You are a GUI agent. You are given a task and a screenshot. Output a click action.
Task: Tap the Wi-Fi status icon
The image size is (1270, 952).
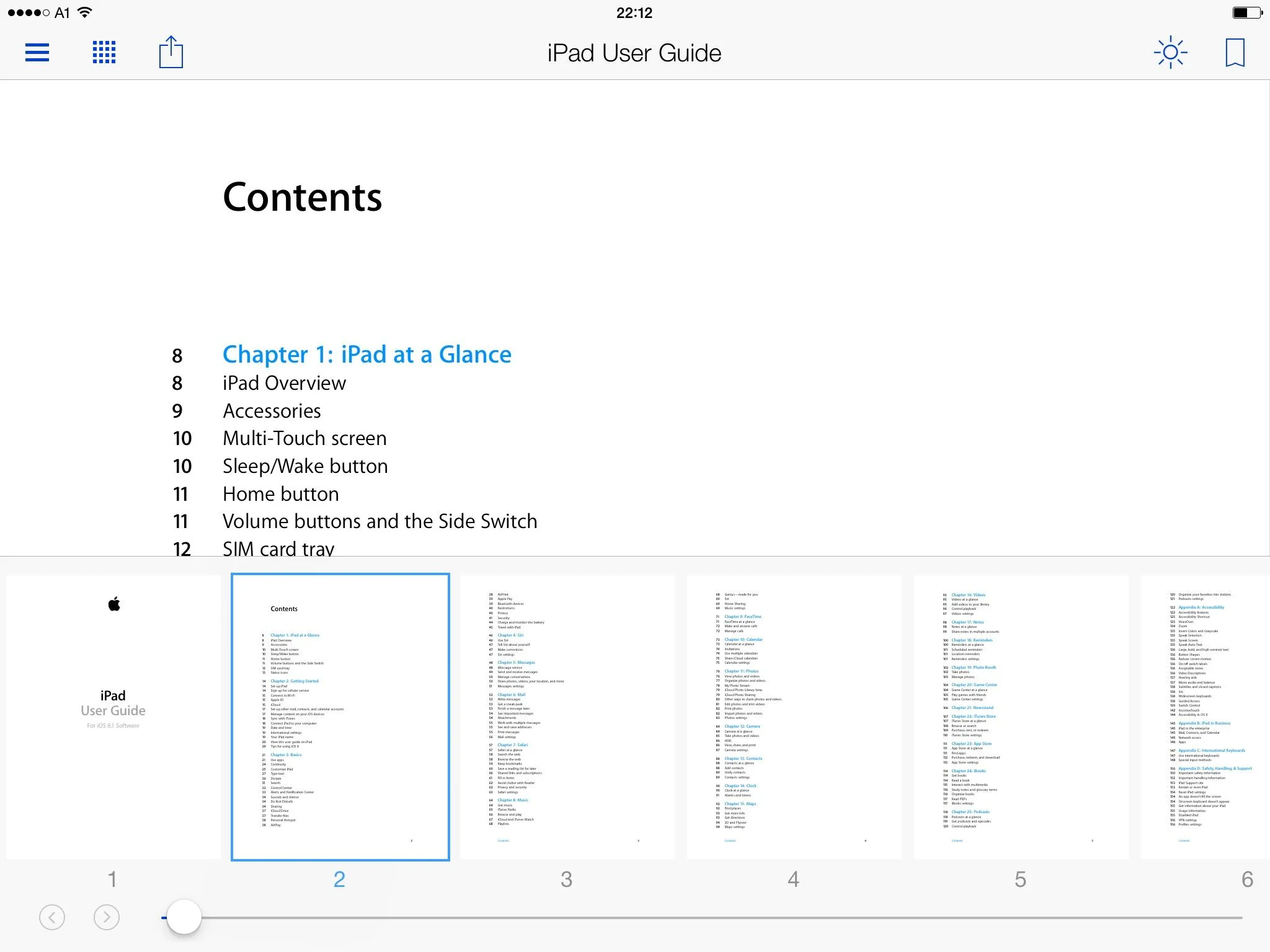pos(85,12)
